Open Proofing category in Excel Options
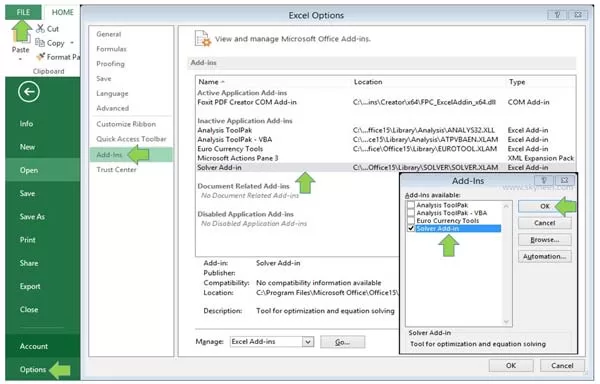600x384 pixels. (x=131, y=64)
